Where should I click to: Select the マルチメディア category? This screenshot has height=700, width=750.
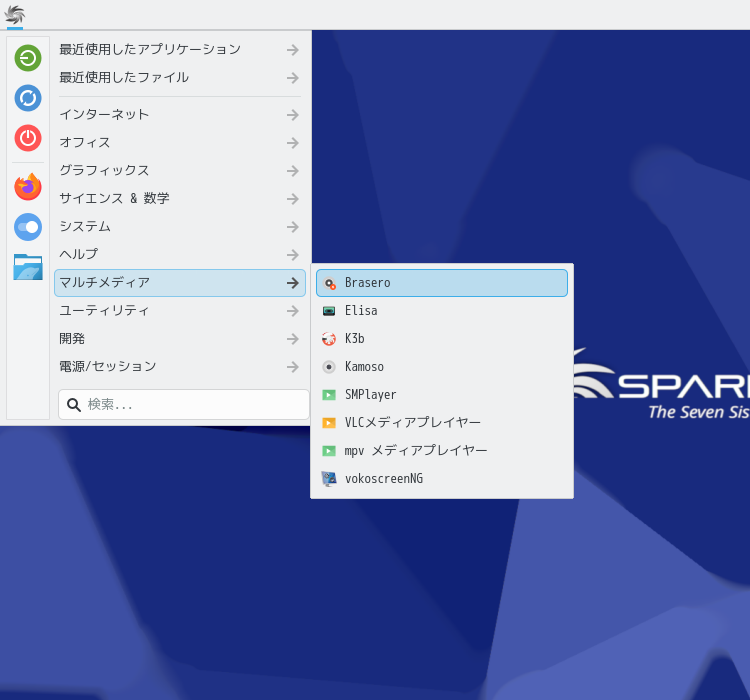tap(180, 283)
